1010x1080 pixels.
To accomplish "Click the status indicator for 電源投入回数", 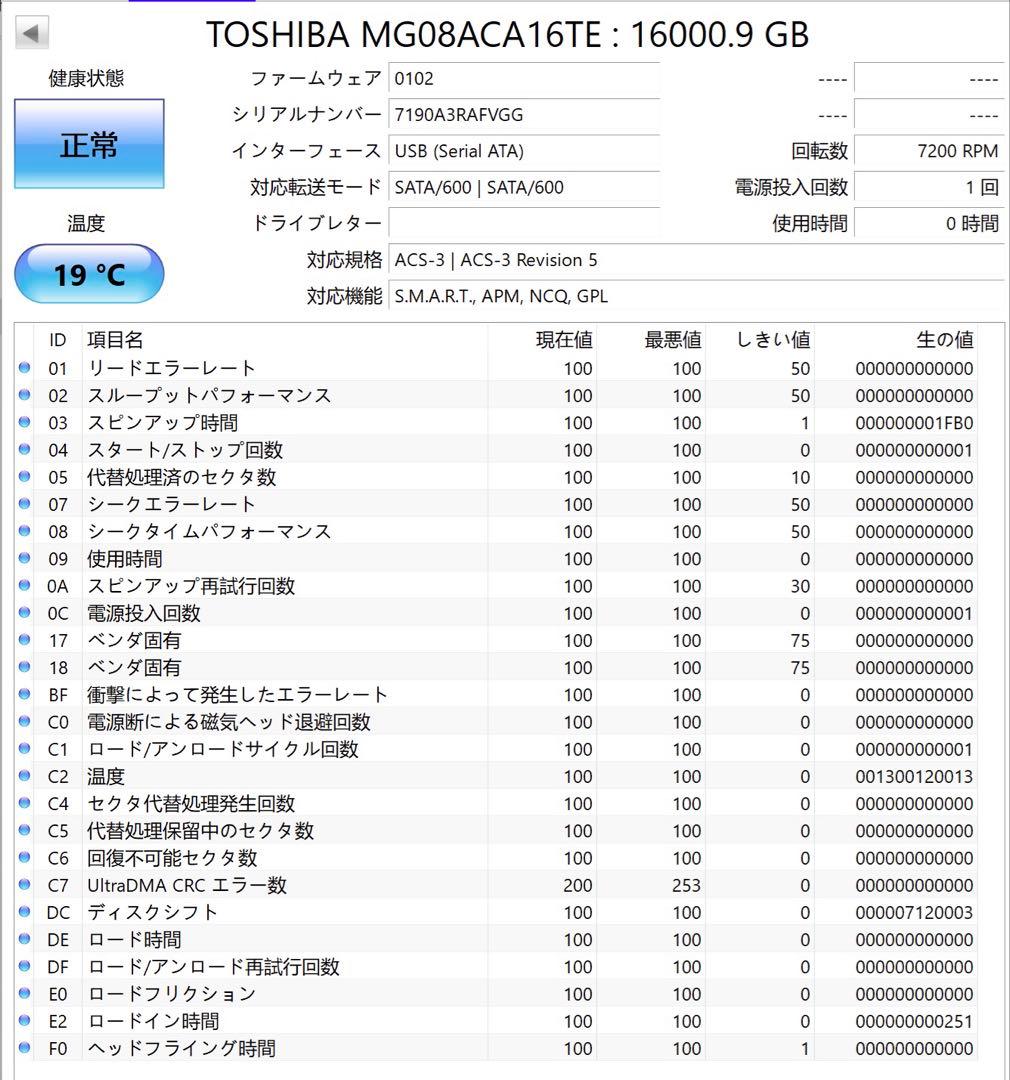I will tap(24, 613).
